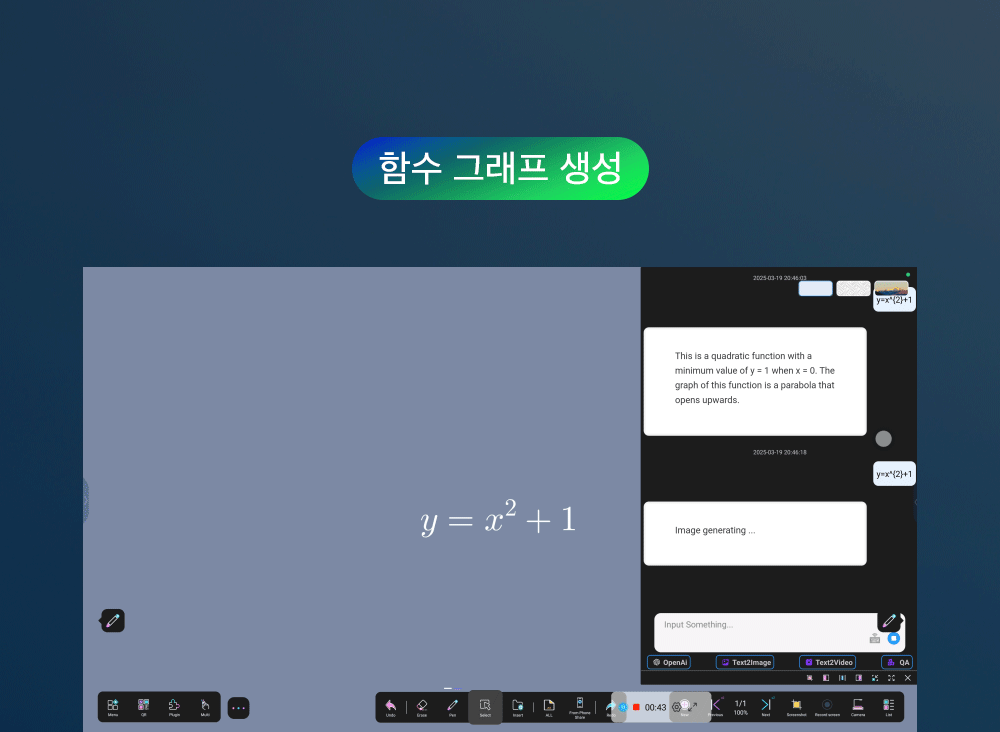This screenshot has width=1000, height=732.
Task: Stop recording with the red square
Action: [x=635, y=707]
